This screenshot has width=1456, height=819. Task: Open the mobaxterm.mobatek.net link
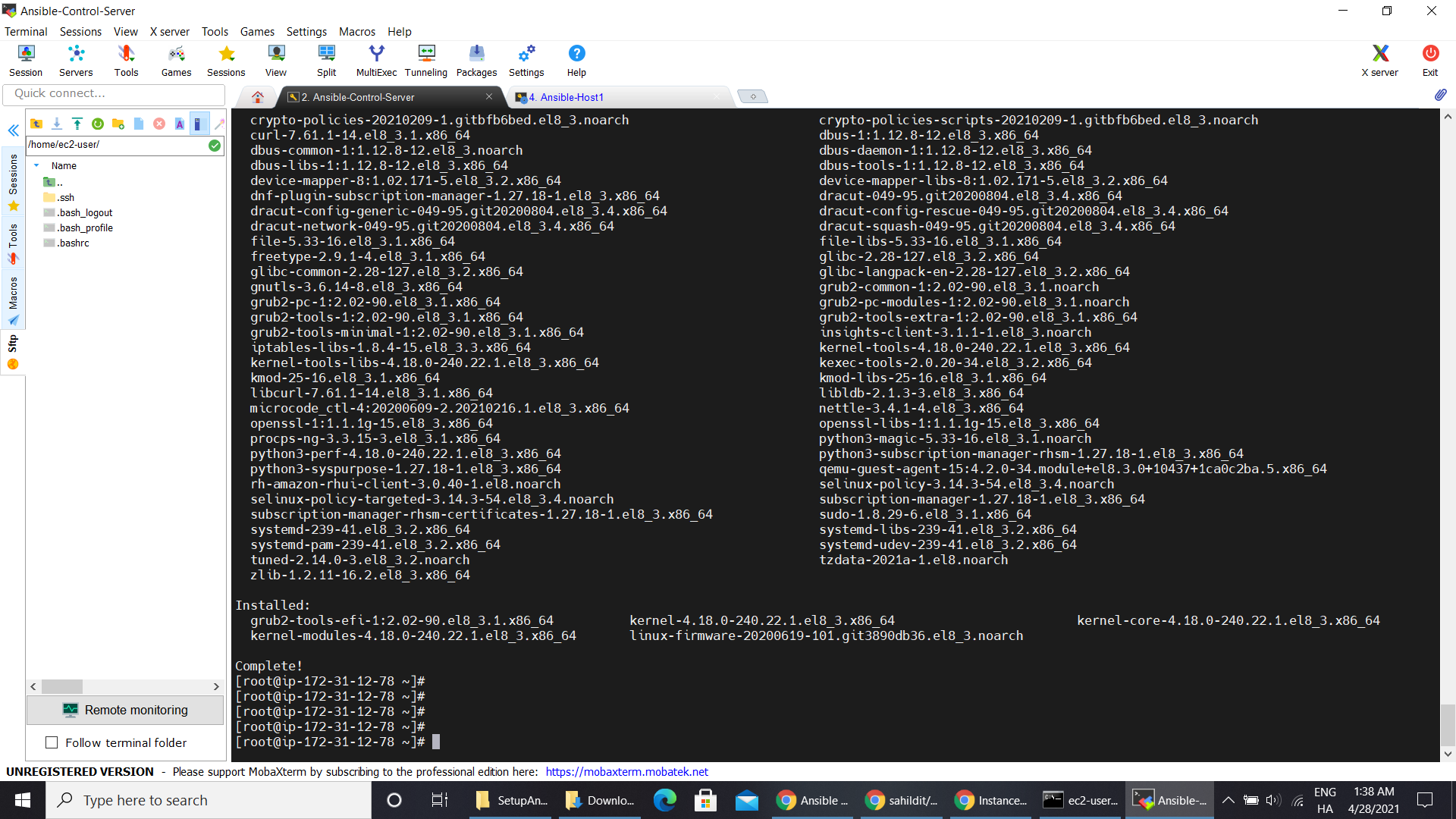tap(626, 771)
